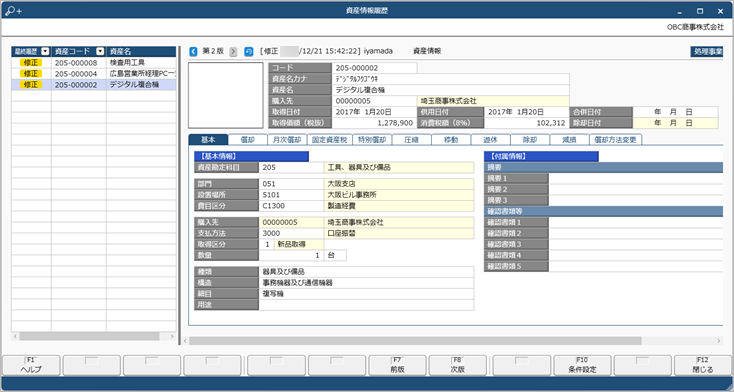734x392 pixels.
Task: Click the コード field 205-000002
Action: (x=374, y=68)
